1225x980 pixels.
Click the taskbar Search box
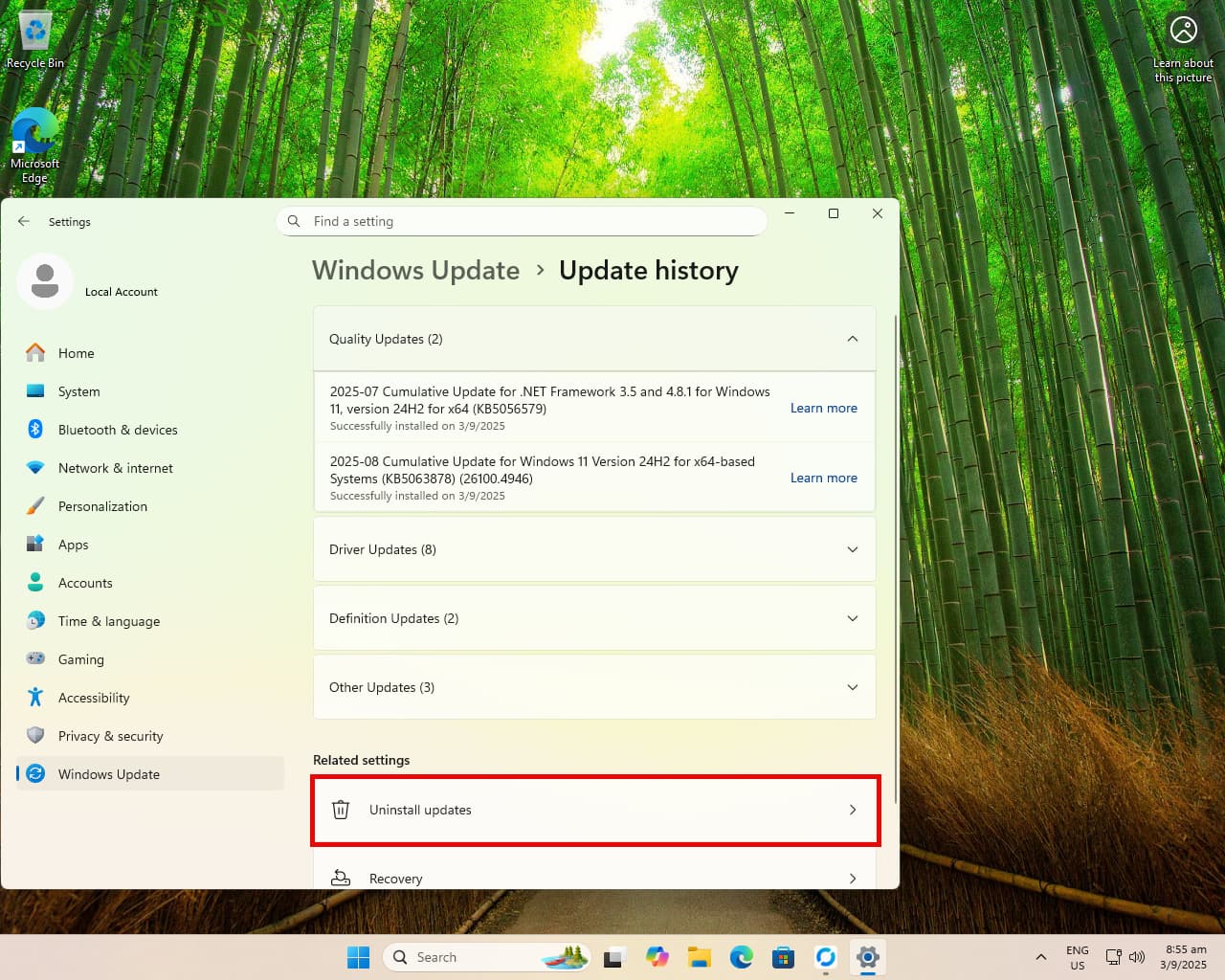486,957
